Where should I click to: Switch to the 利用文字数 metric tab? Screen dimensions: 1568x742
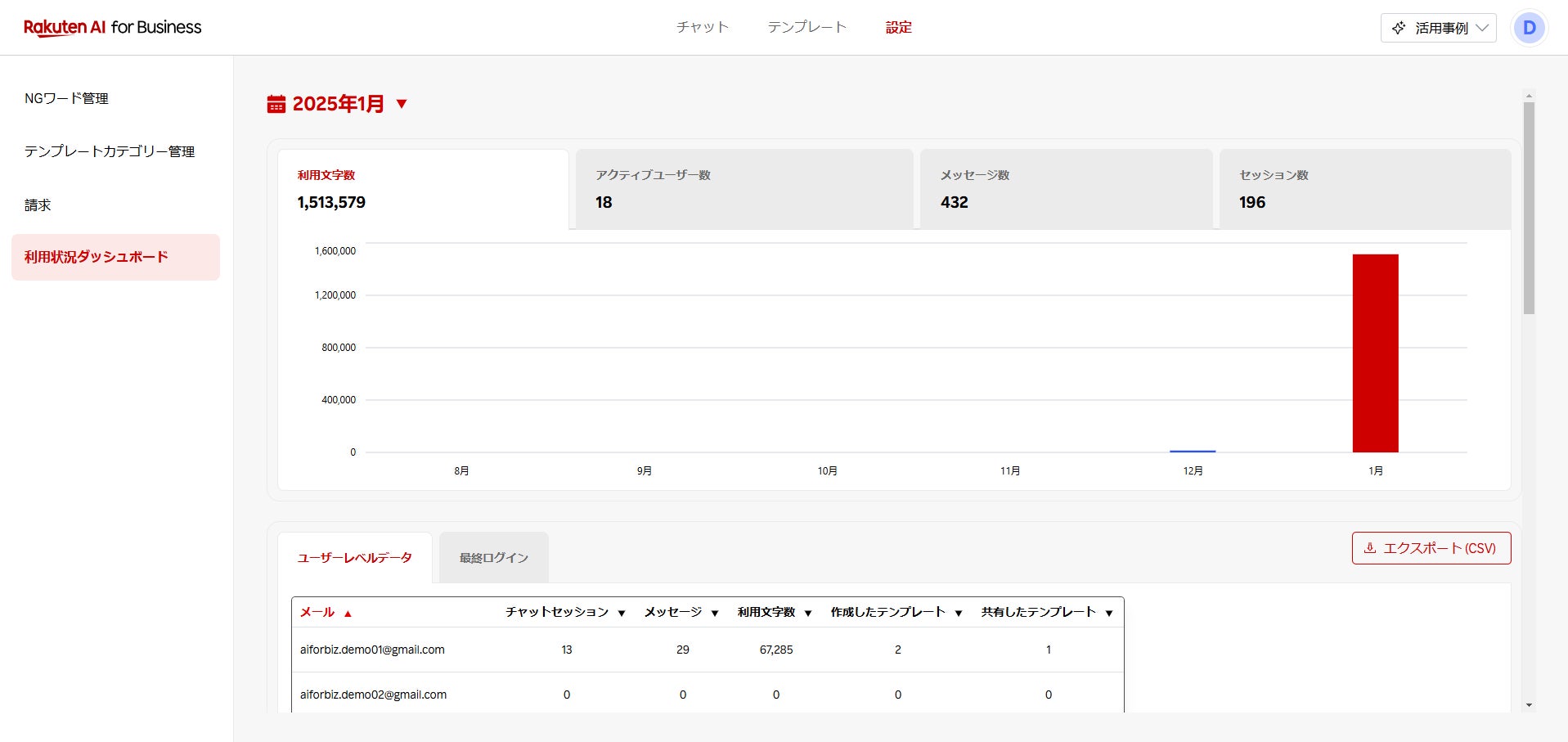[423, 189]
